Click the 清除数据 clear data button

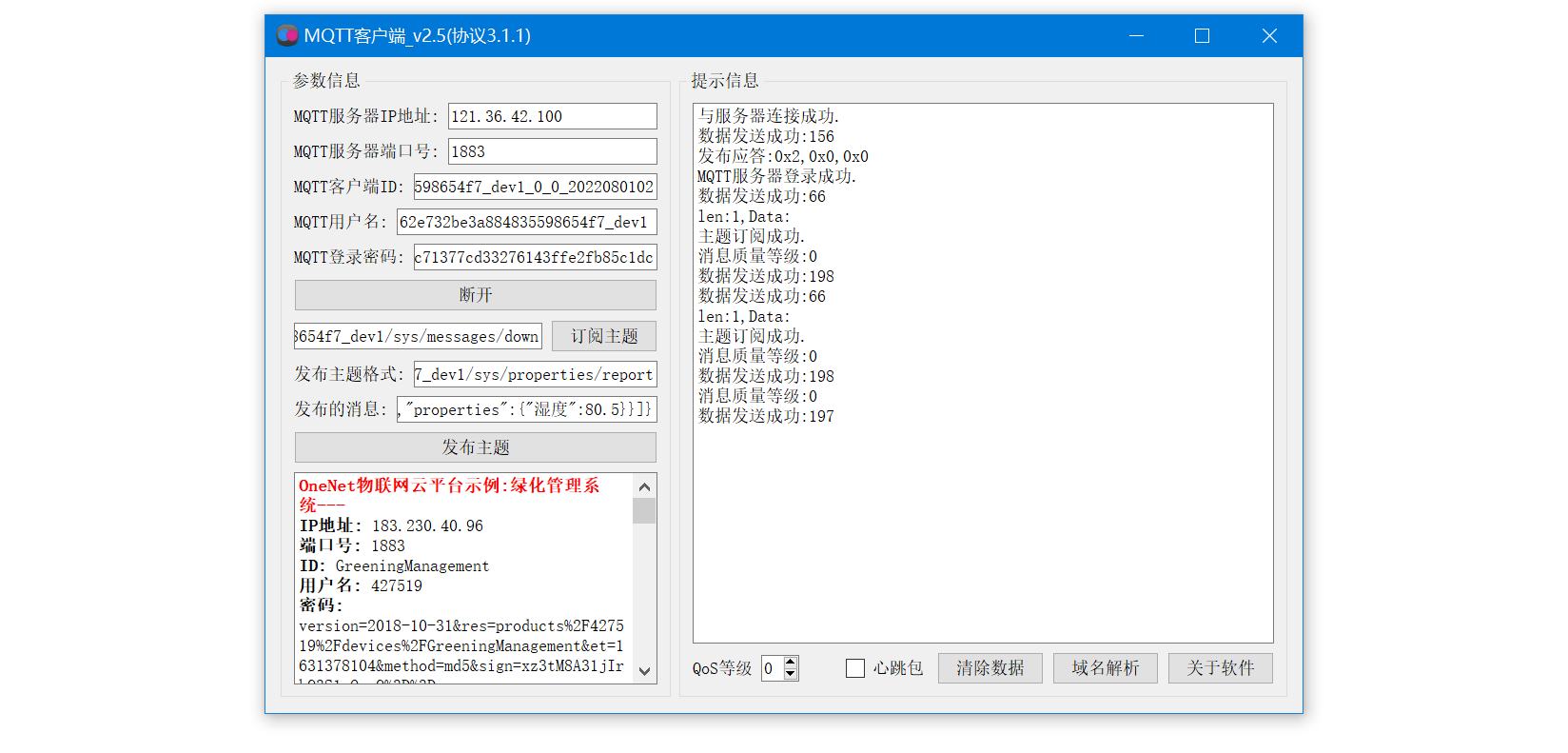990,668
